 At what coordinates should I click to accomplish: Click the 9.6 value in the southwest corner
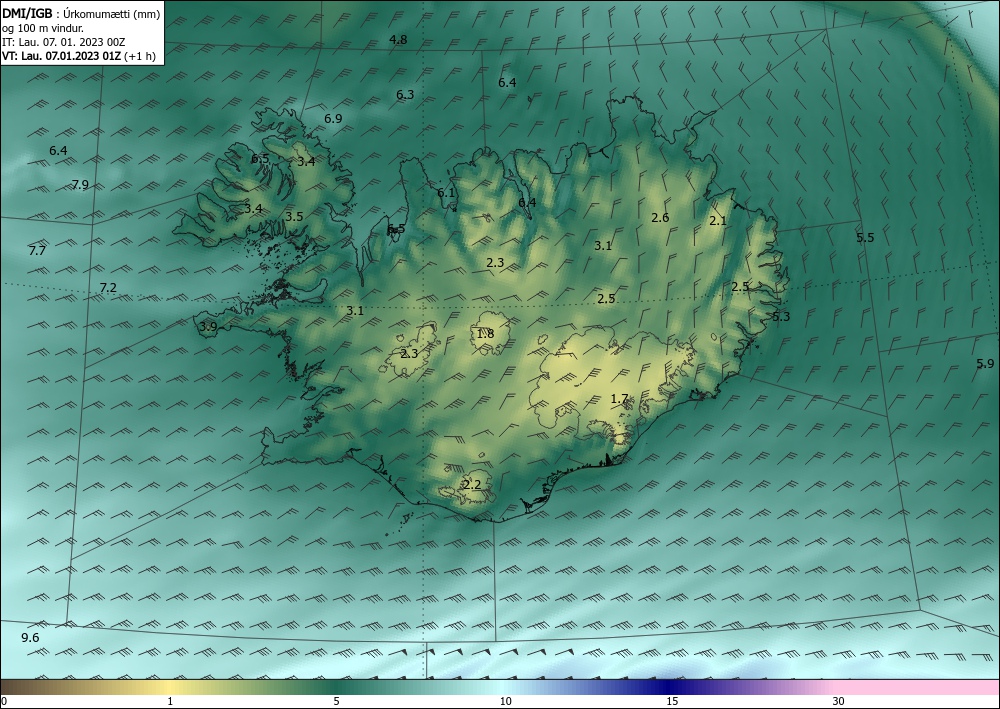coord(30,638)
